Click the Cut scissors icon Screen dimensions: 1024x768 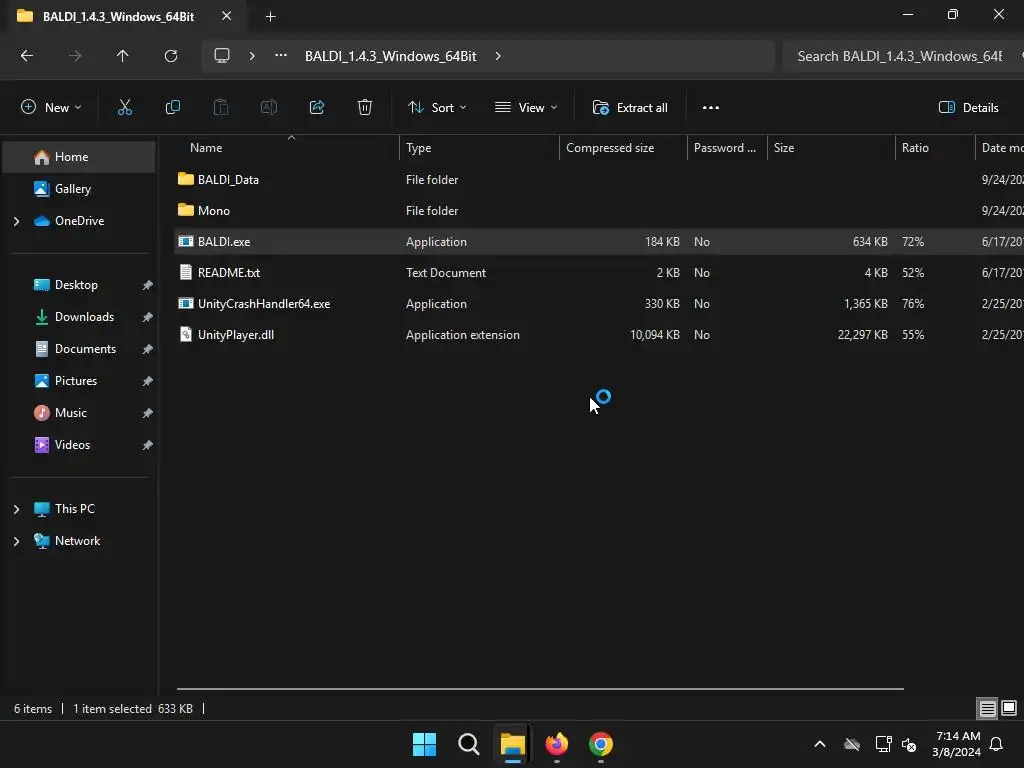click(124, 108)
